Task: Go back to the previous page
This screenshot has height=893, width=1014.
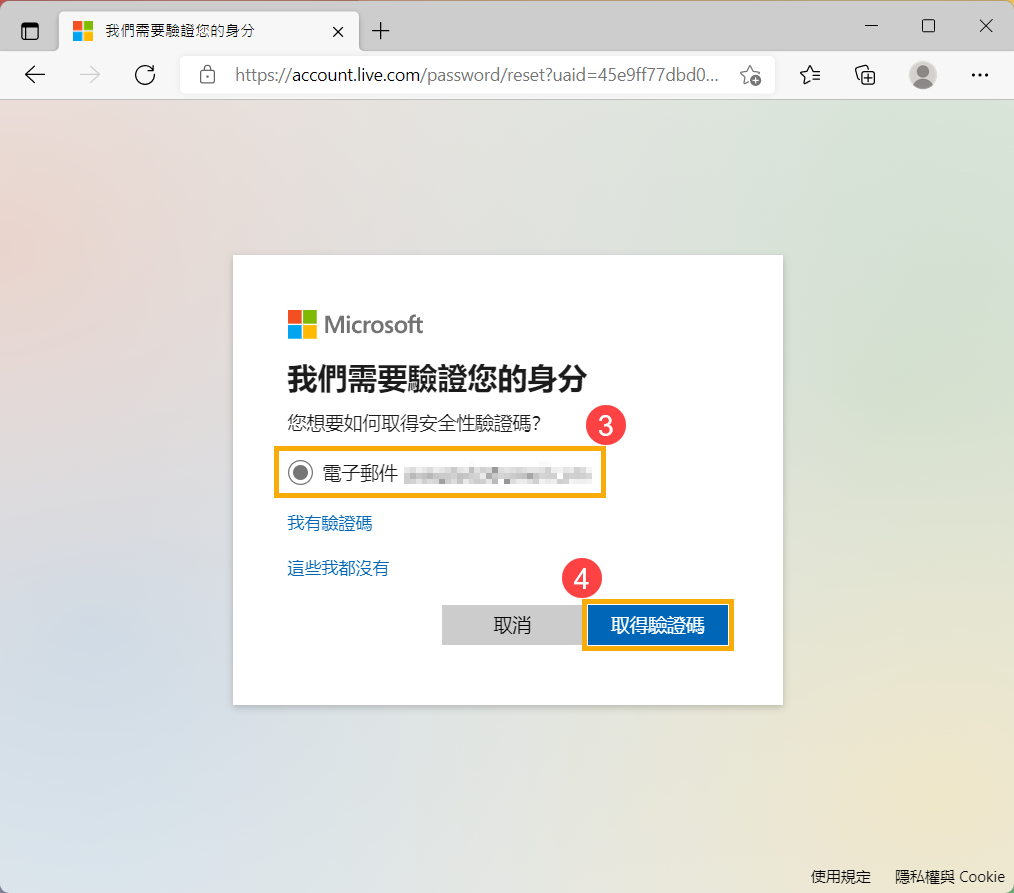Action: (x=35, y=75)
